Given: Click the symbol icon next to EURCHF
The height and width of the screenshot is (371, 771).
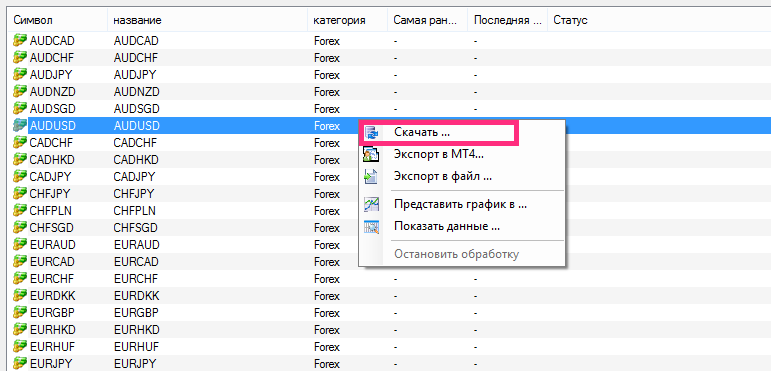Looking at the screenshot, I should click(x=20, y=279).
